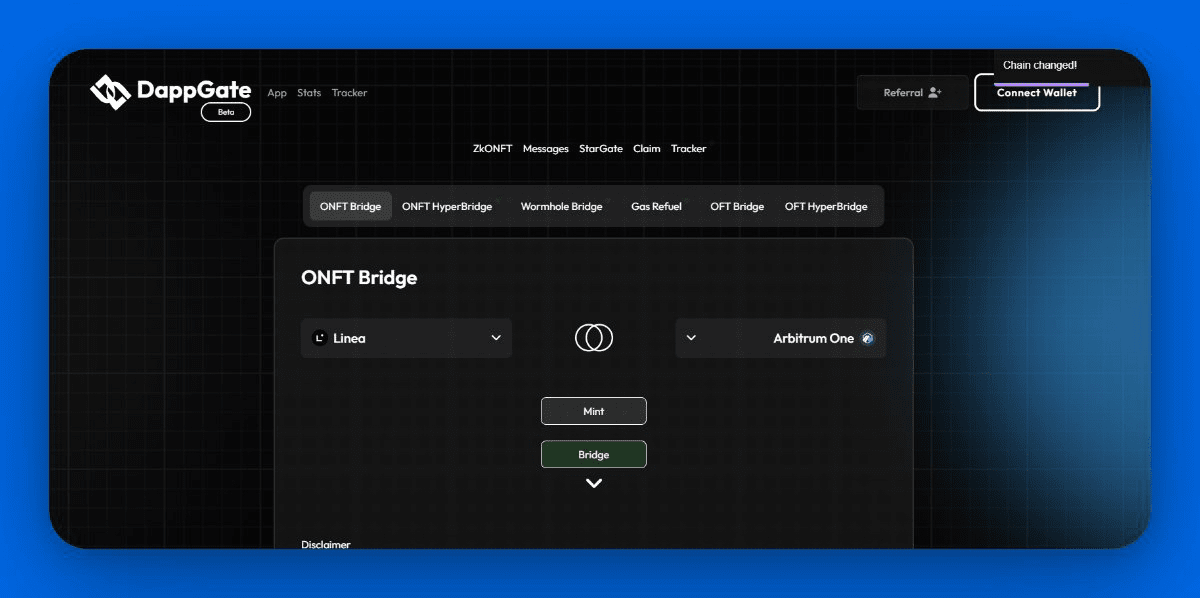Select the ONFT Bridge tab
Screen dimensions: 1200x598
tap(351, 206)
